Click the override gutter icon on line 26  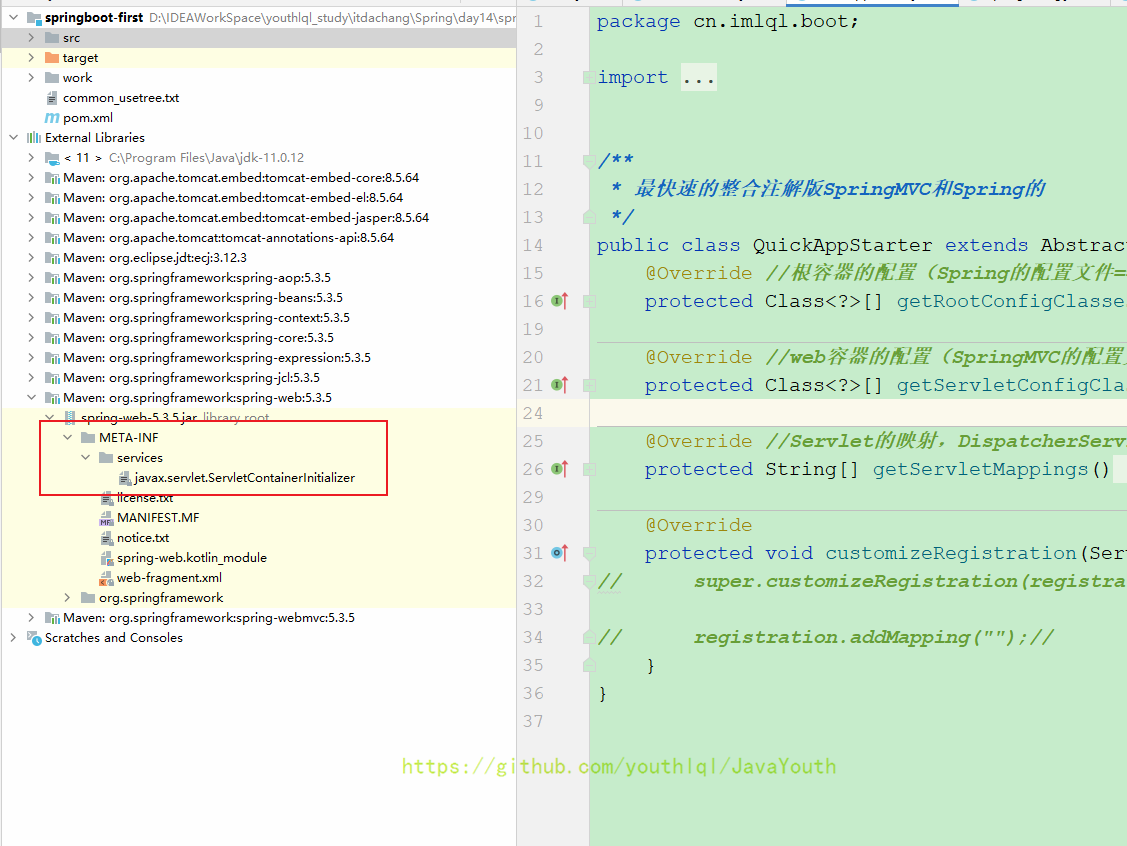pyautogui.click(x=559, y=469)
